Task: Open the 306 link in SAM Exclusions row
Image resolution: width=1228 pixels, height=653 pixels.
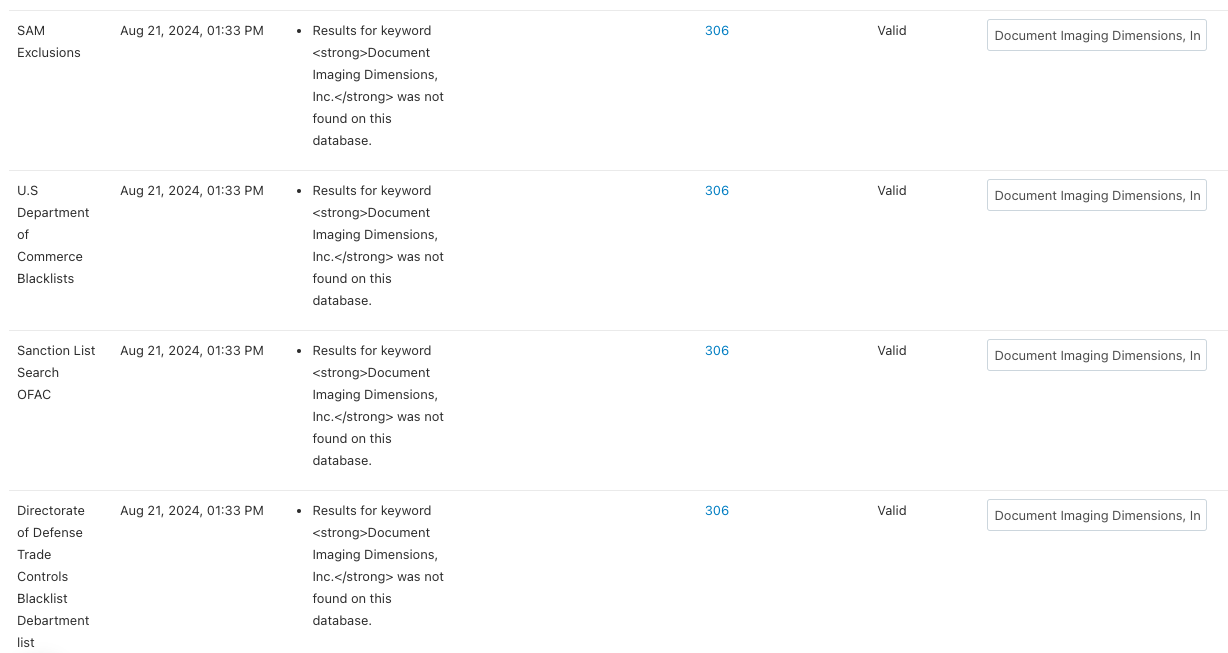Action: [x=717, y=31]
